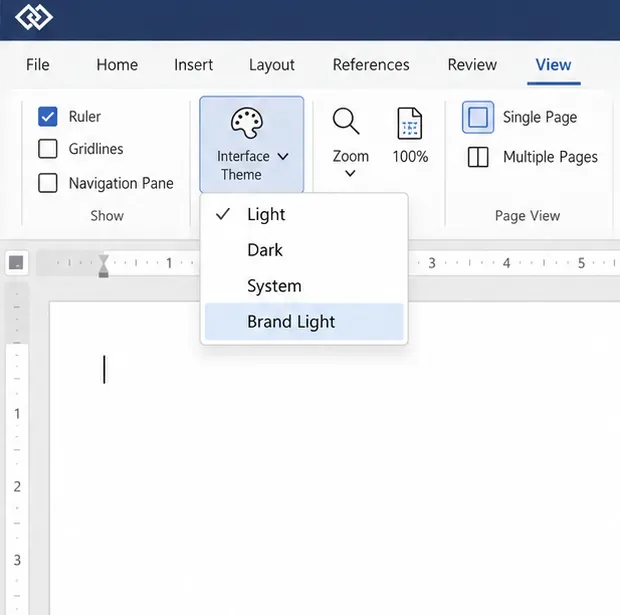
Task: Uncheck the Ruler checkbox
Action: [47, 117]
